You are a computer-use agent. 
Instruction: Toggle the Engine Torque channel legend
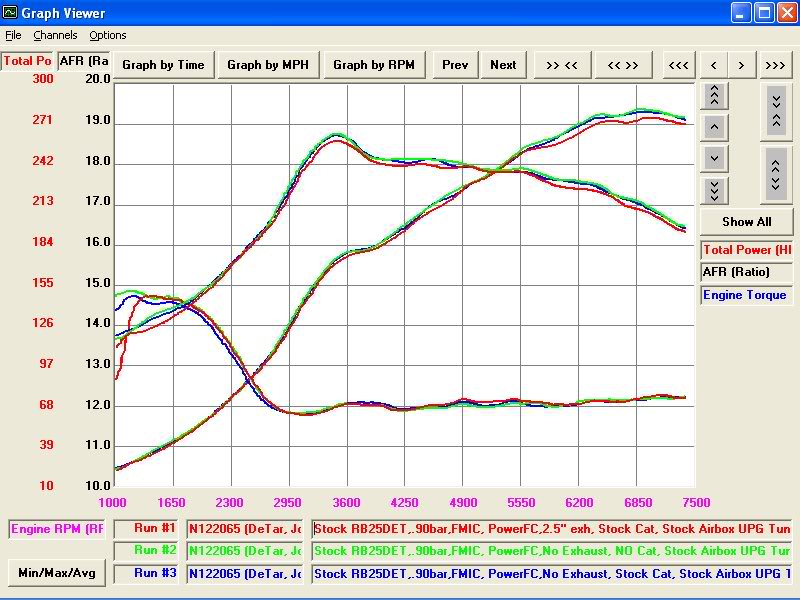click(747, 295)
